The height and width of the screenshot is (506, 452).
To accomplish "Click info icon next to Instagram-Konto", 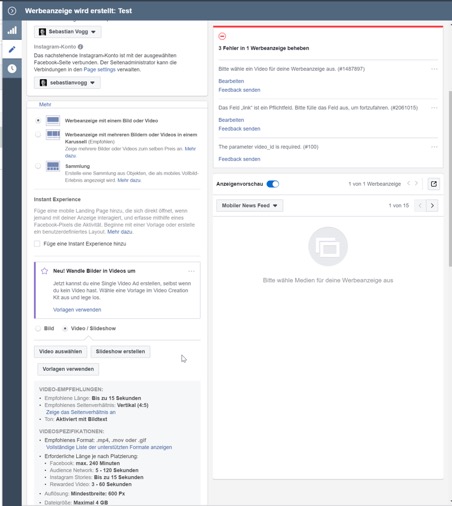I will pyautogui.click(x=81, y=47).
